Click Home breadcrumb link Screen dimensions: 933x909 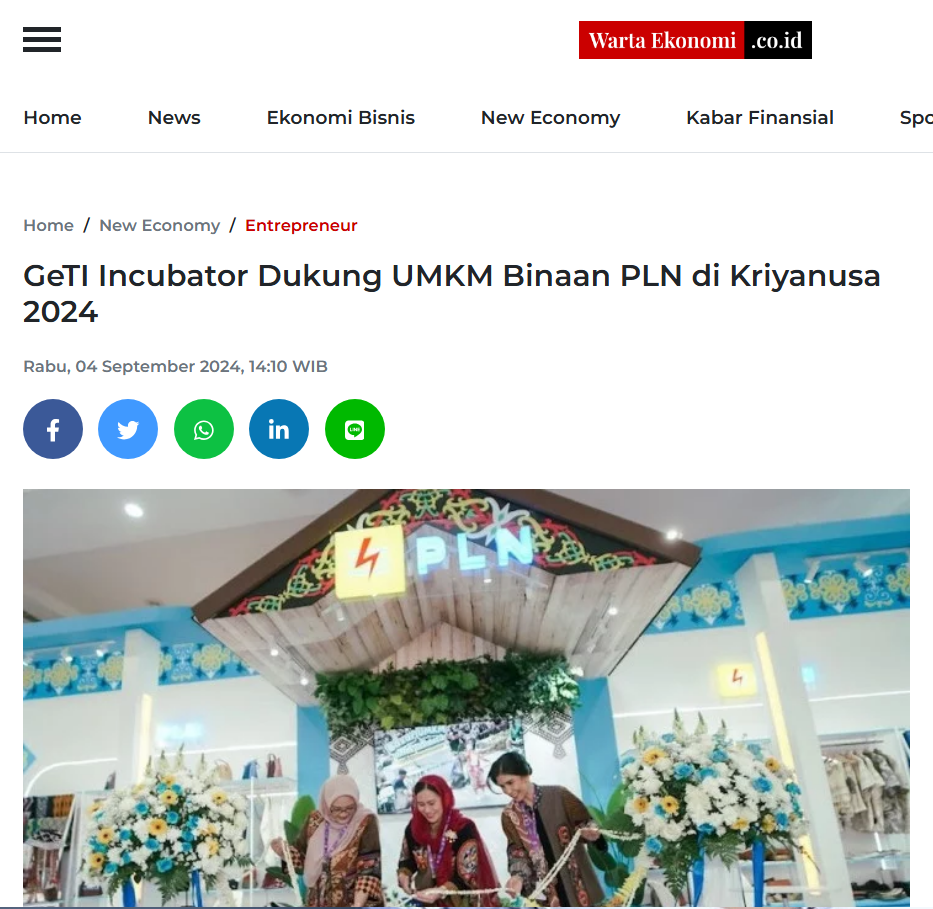[x=48, y=225]
